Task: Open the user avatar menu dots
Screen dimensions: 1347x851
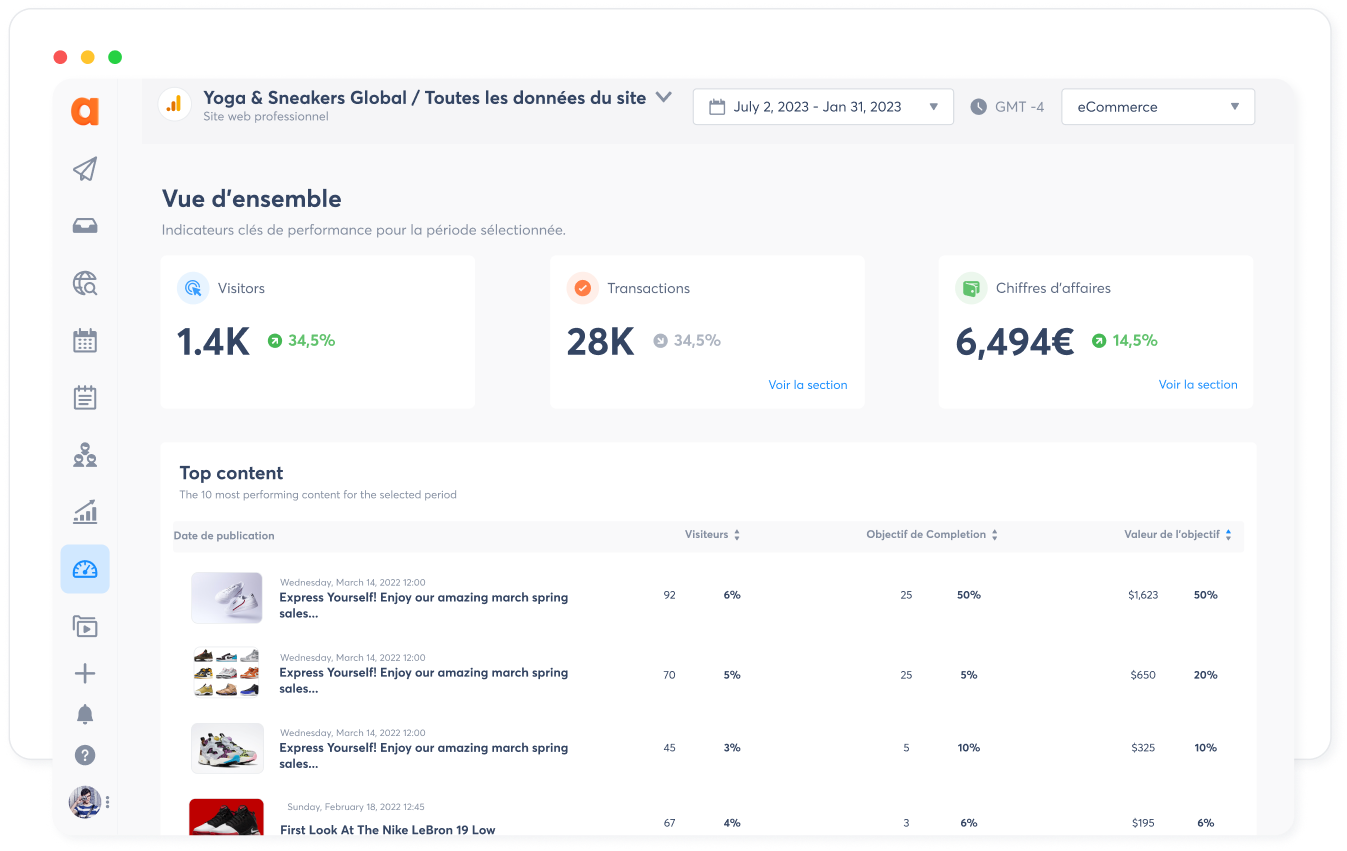Action: pyautogui.click(x=107, y=802)
